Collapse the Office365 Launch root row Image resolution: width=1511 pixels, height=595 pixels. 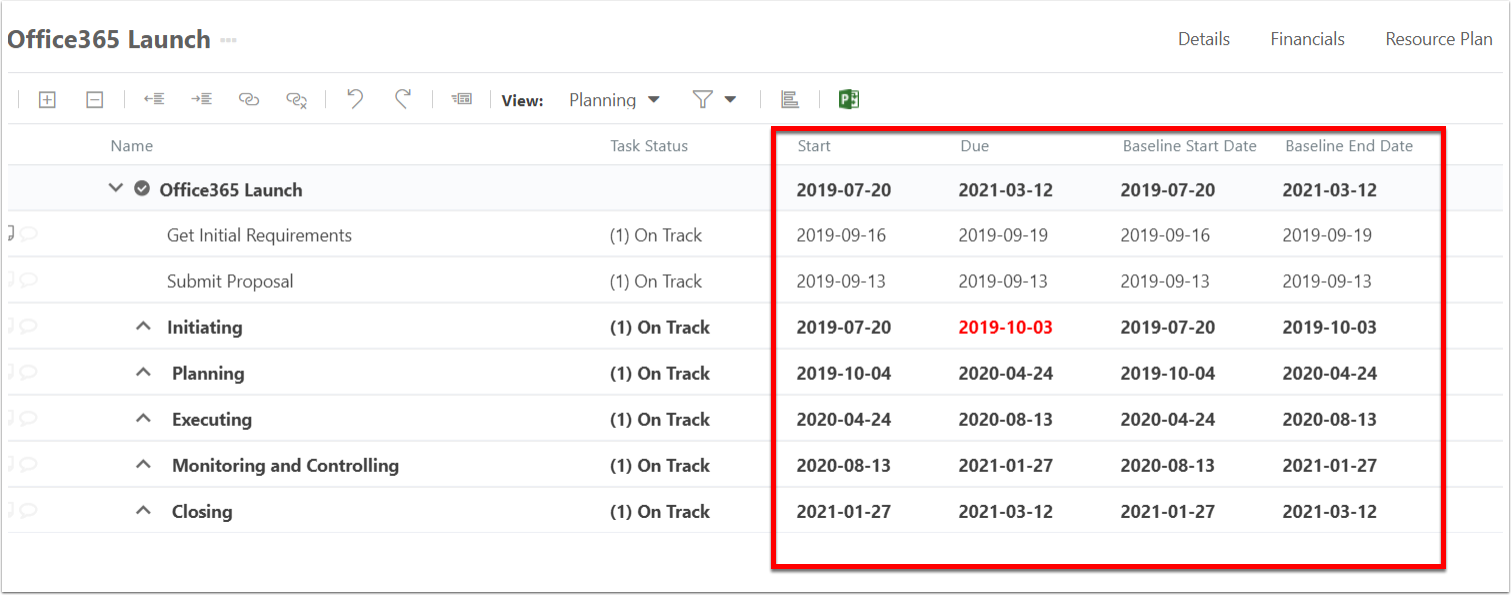click(x=116, y=188)
